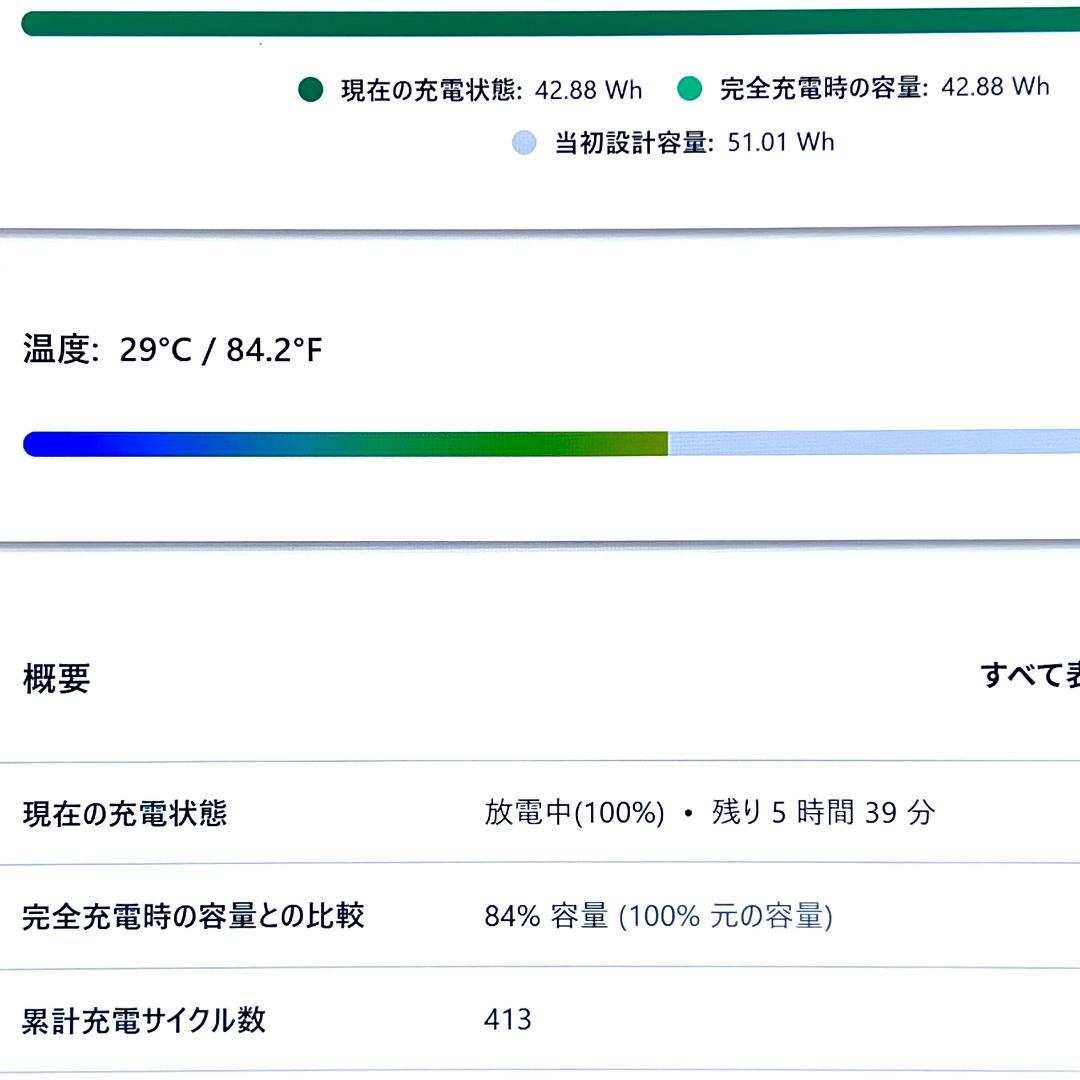Expand the 概要 summary section
Image resolution: width=1080 pixels, height=1080 pixels.
pyautogui.click(x=53, y=680)
